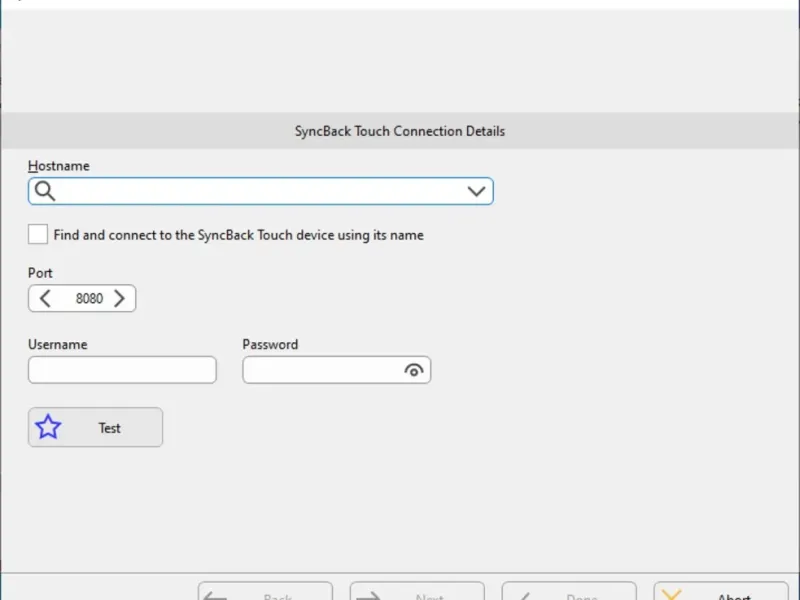
Task: Click the checkmark icon on the Done button
Action: [x=523, y=596]
